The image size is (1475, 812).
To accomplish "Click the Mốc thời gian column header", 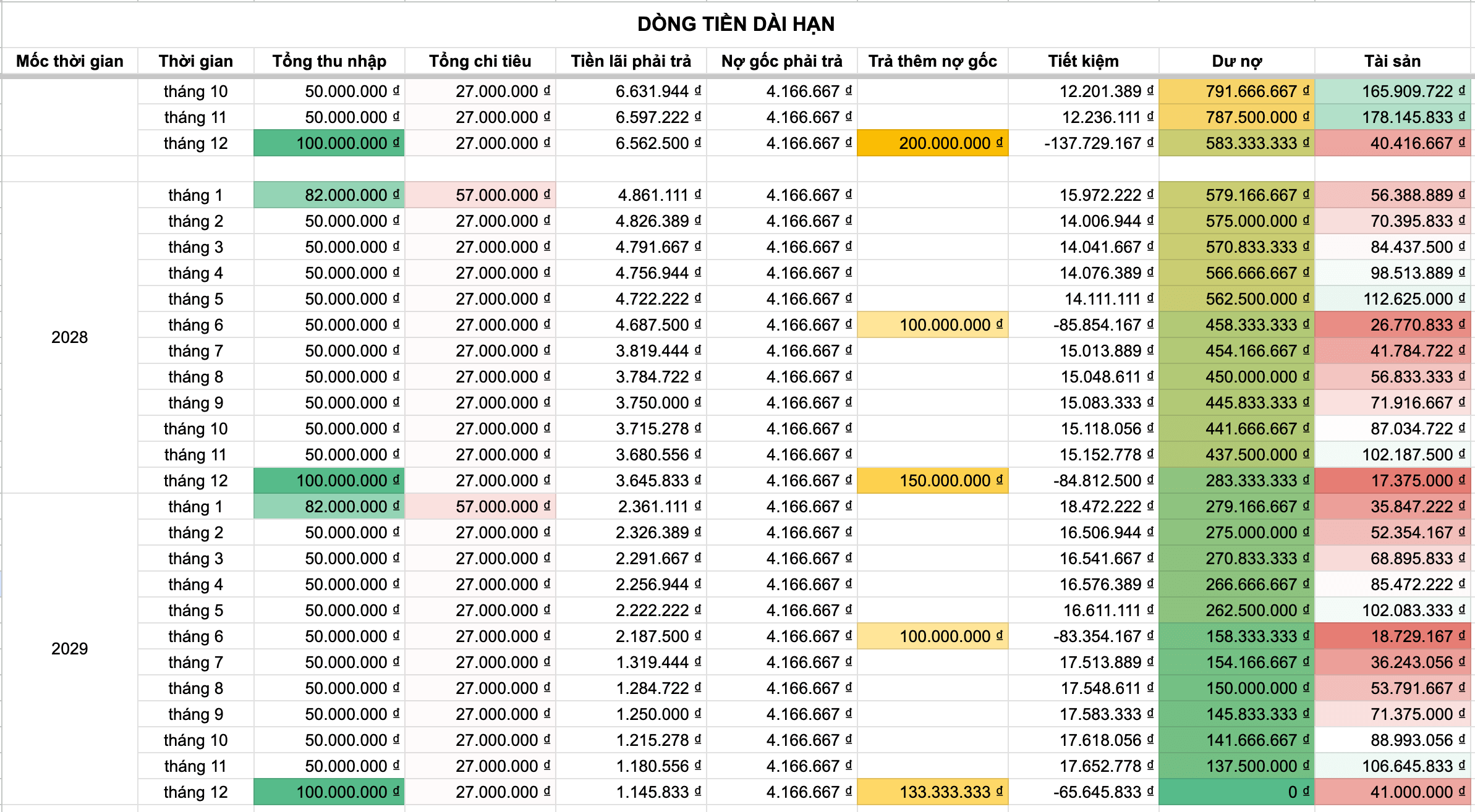I will (x=70, y=61).
